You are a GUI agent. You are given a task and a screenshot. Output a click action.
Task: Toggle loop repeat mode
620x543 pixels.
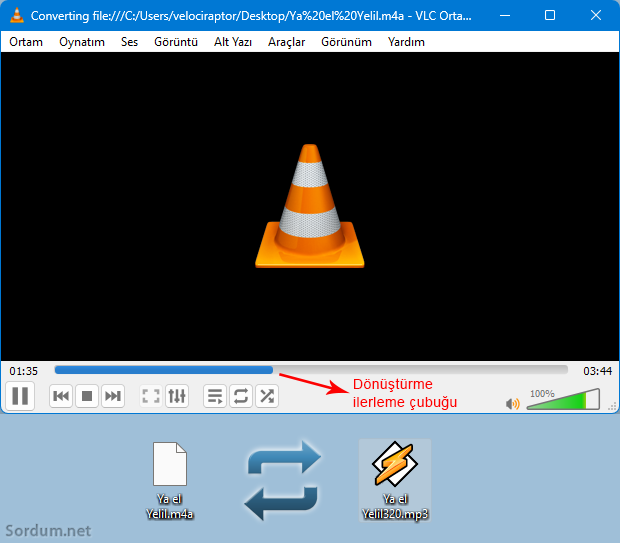(x=241, y=396)
